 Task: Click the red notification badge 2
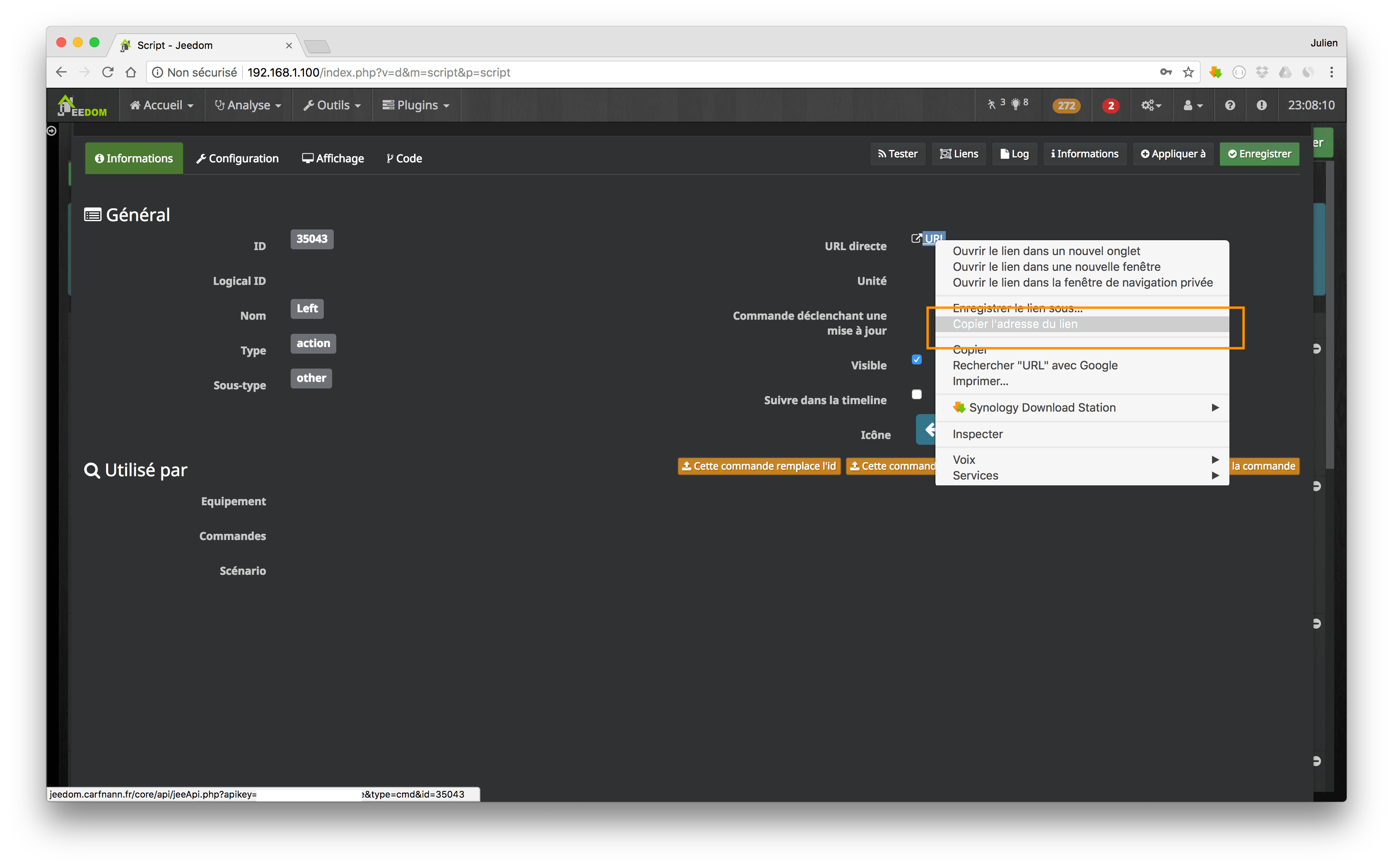1110,106
